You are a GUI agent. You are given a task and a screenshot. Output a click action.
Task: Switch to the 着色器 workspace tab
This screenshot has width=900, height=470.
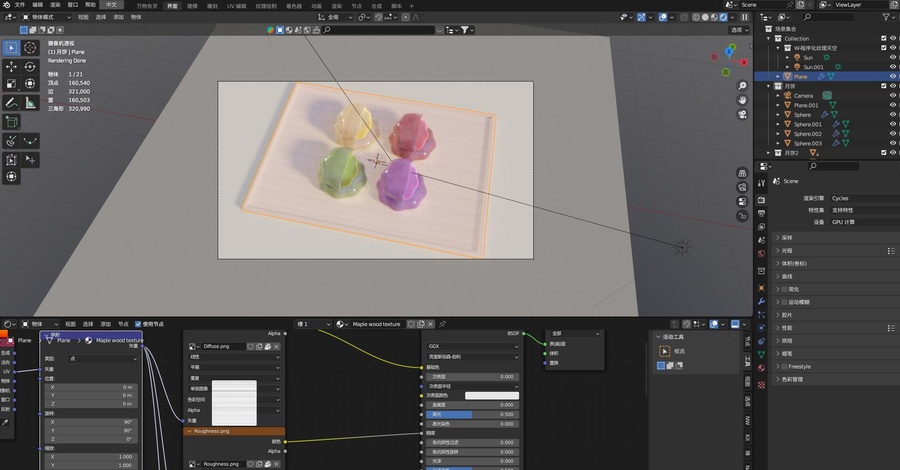[294, 6]
